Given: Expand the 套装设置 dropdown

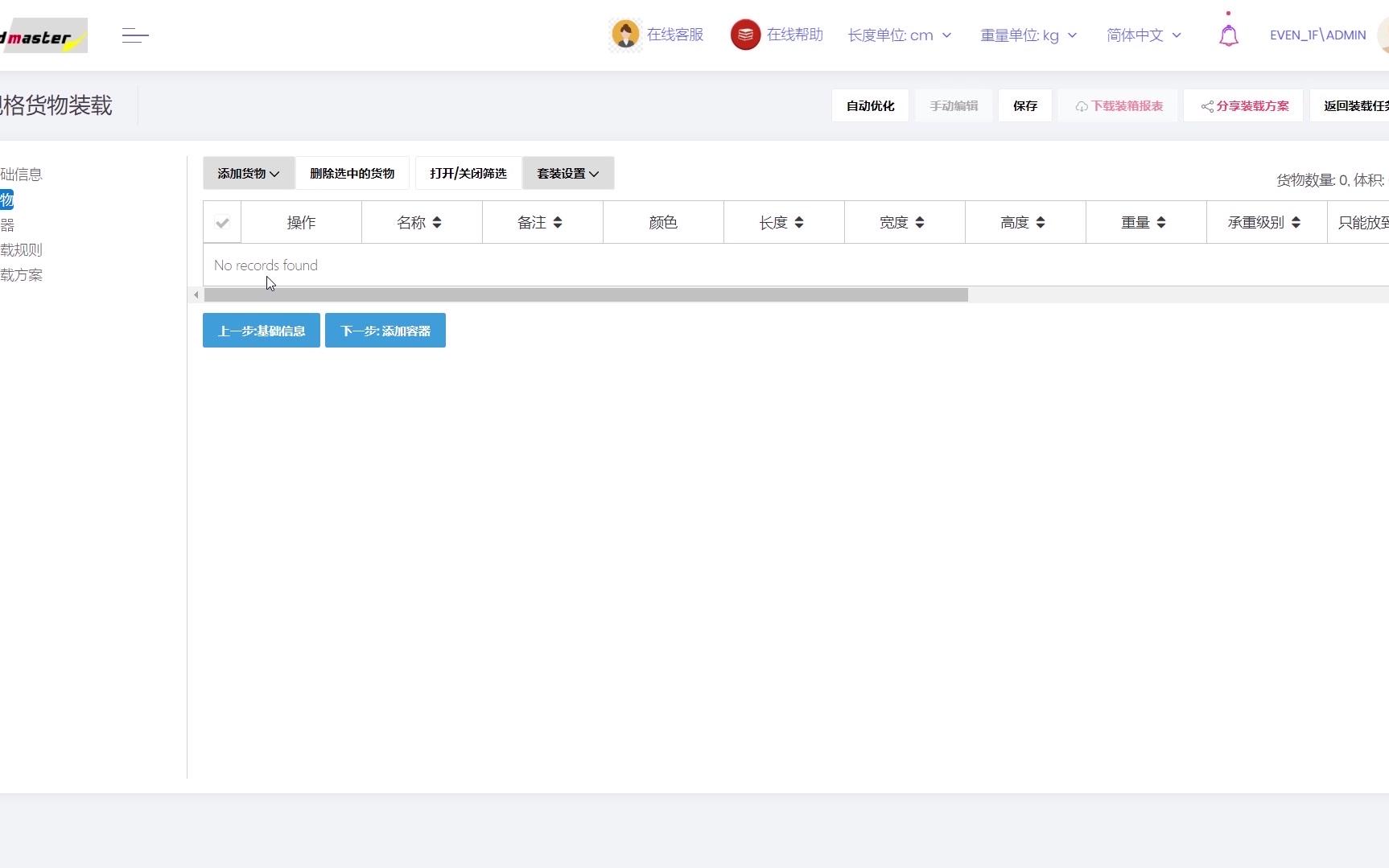Looking at the screenshot, I should tap(568, 173).
